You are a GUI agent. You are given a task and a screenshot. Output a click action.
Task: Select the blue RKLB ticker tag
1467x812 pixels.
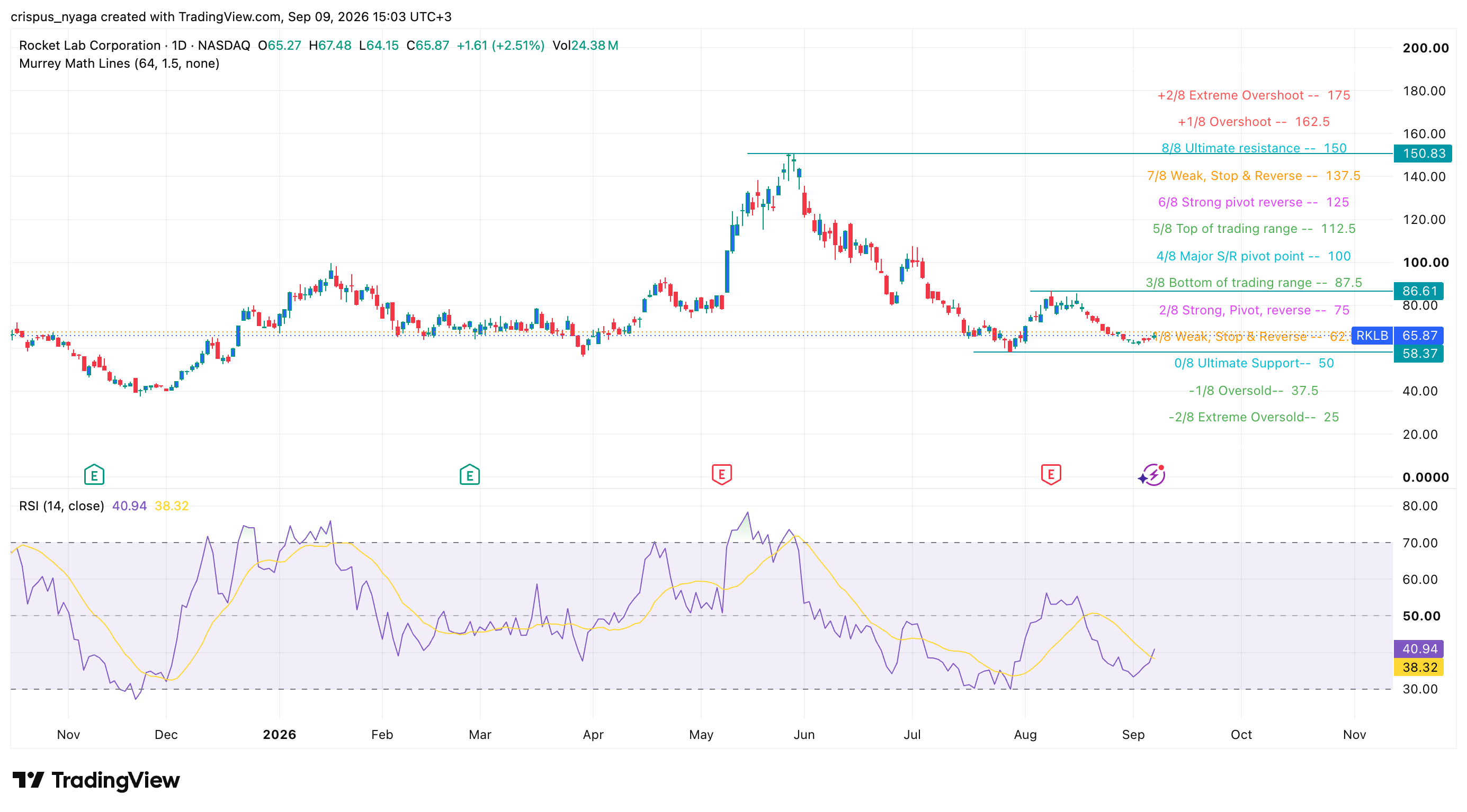(1372, 336)
